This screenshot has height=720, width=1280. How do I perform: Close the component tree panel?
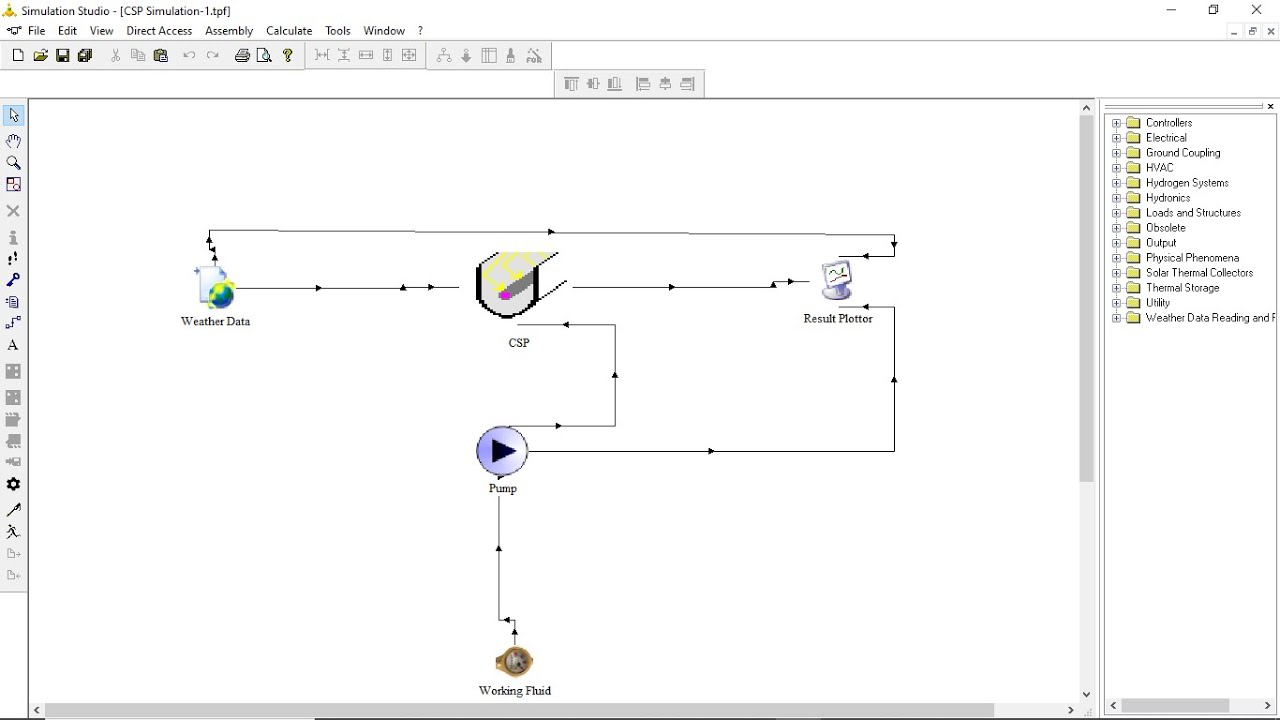pyautogui.click(x=1271, y=106)
